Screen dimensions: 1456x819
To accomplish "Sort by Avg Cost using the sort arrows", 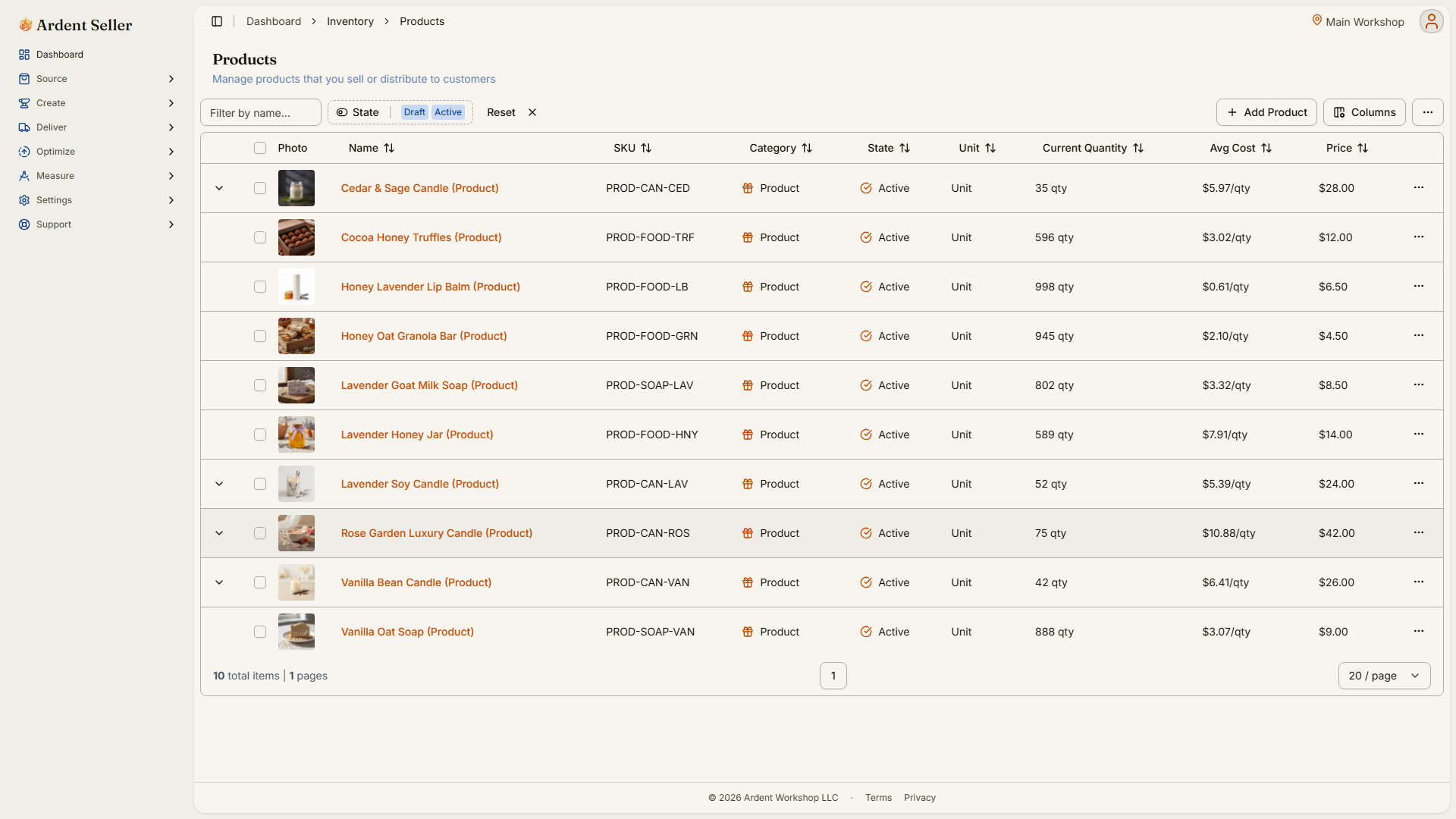I will 1266,148.
